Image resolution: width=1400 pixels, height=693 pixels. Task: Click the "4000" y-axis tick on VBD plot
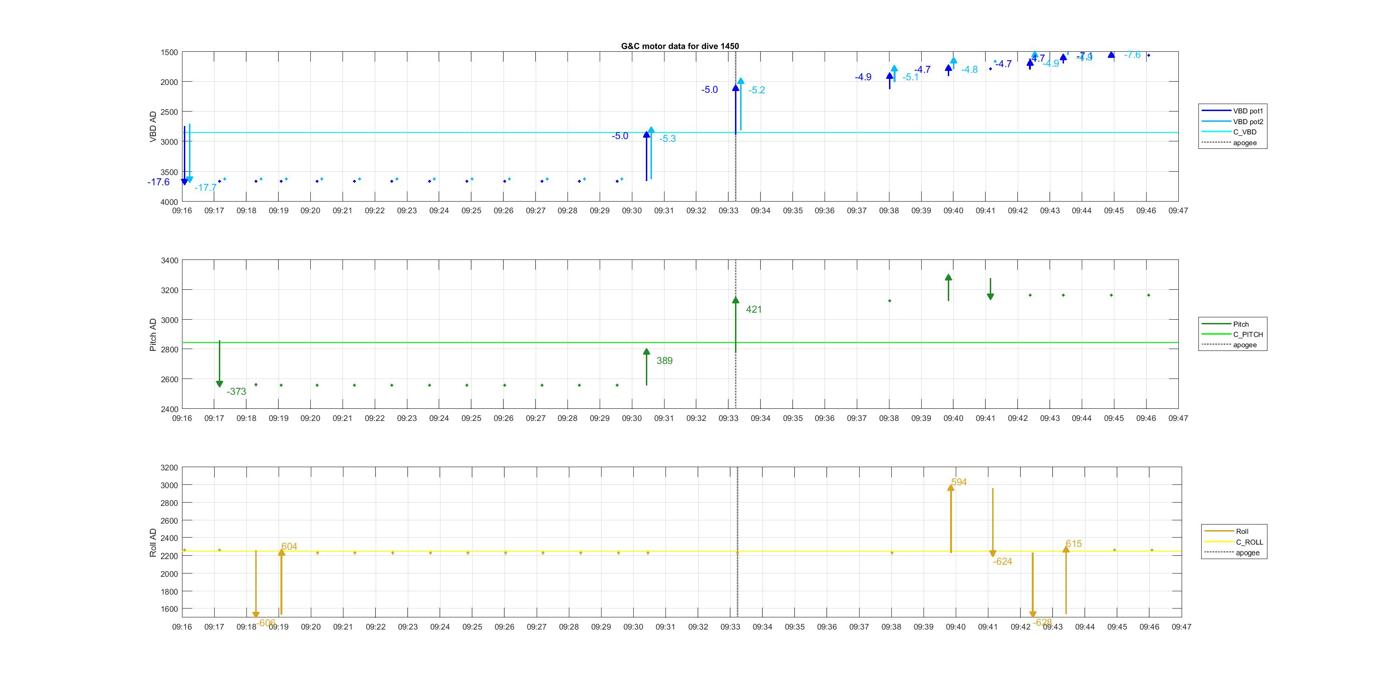click(x=169, y=202)
